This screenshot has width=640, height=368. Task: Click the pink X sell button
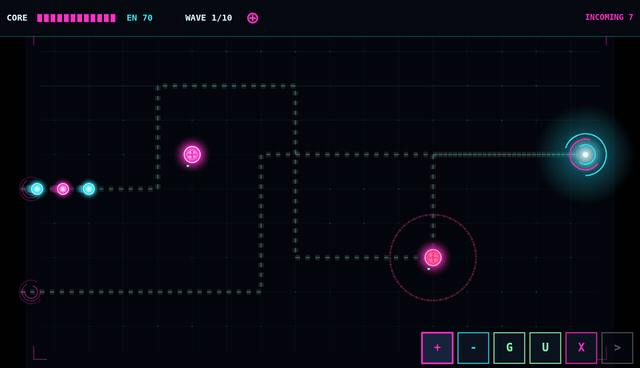coord(581,348)
